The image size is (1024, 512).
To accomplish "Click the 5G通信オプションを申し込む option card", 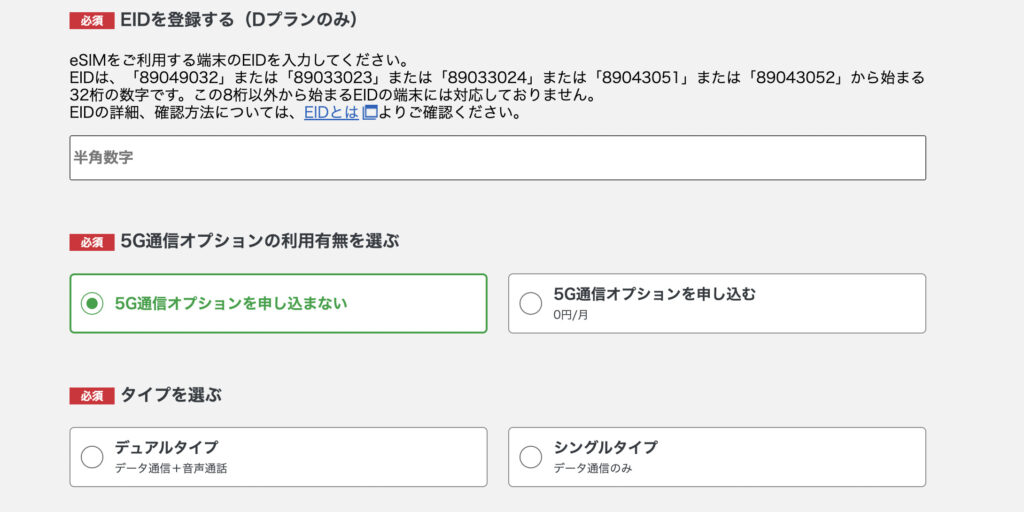I will 717,303.
